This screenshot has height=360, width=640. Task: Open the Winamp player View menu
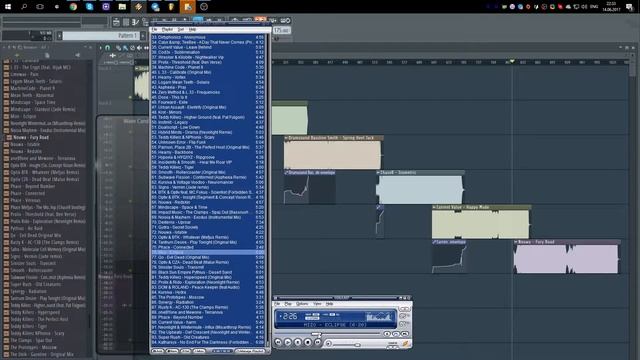pos(317,304)
